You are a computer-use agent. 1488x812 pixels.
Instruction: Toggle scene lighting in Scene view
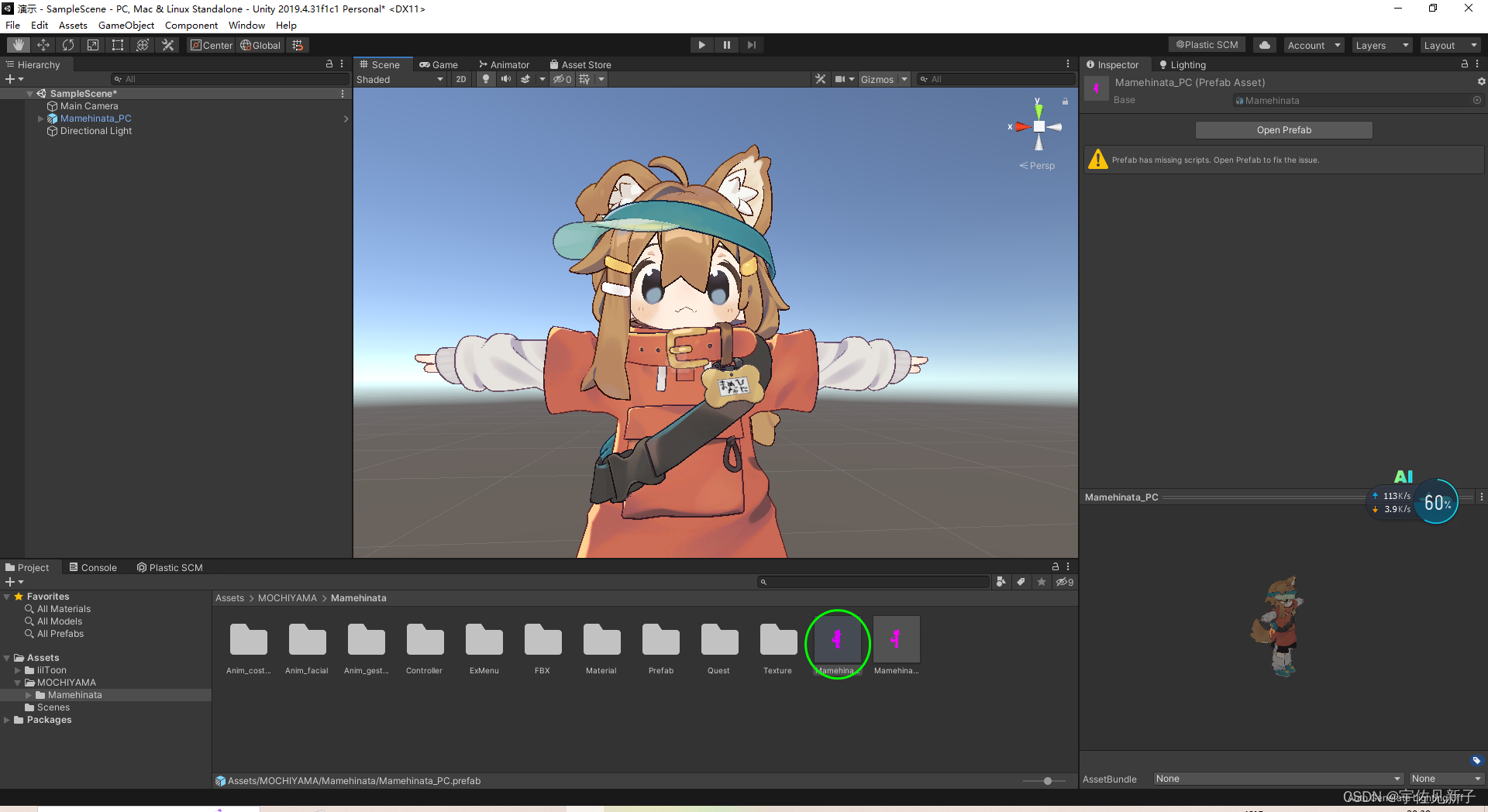[486, 78]
